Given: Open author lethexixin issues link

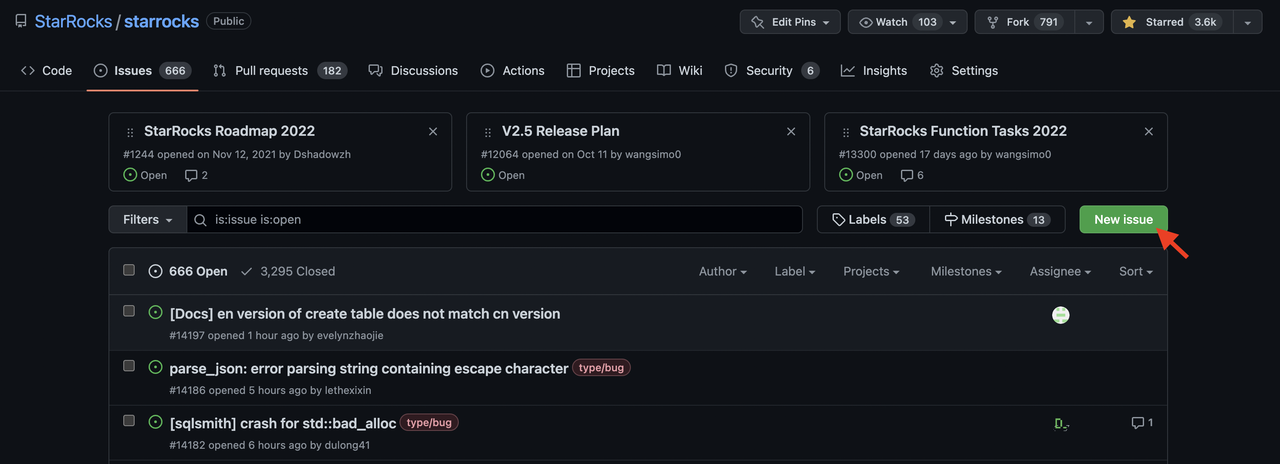Looking at the screenshot, I should pyautogui.click(x=348, y=390).
